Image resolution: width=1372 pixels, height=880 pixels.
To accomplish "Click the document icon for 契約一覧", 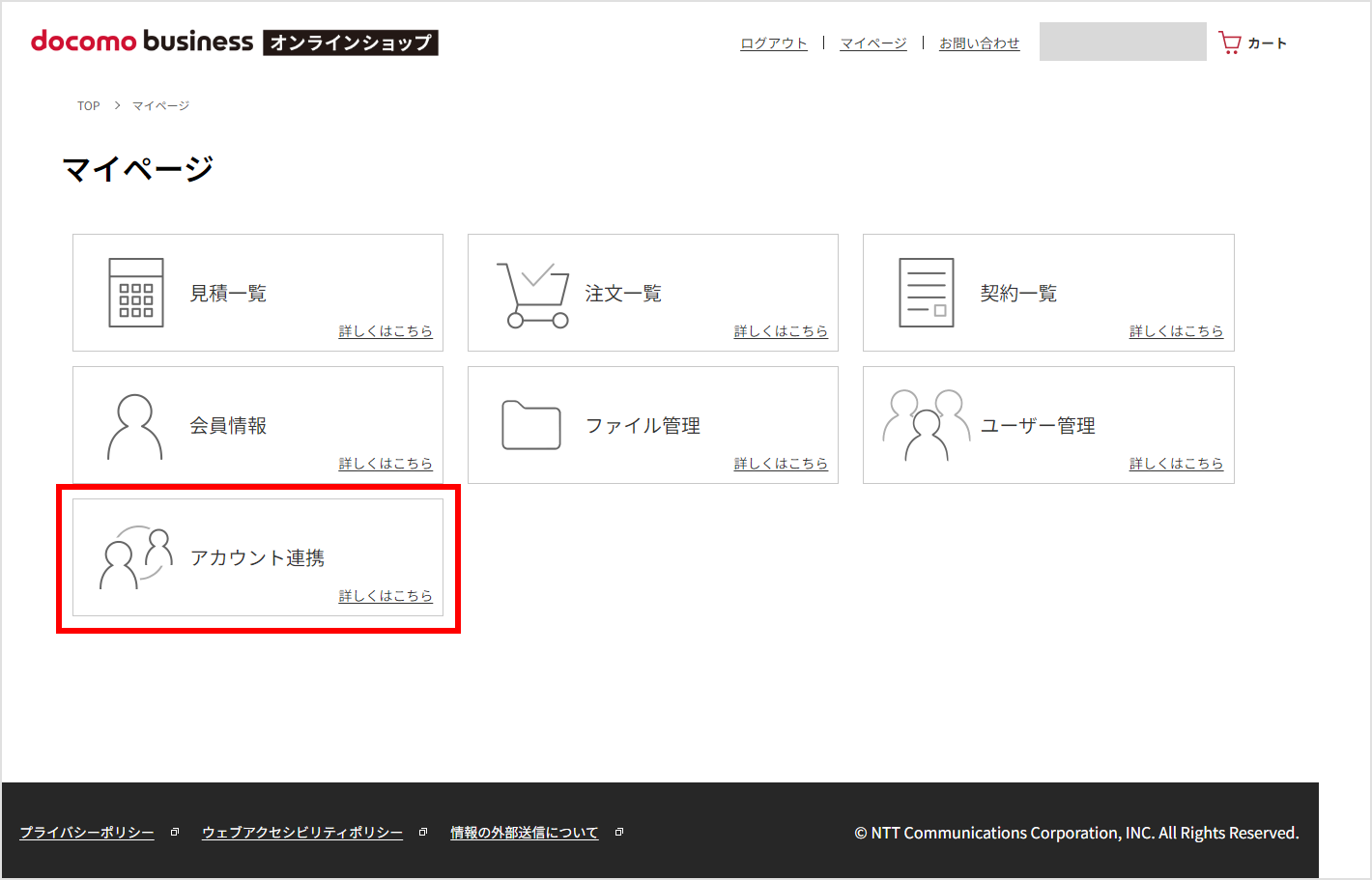I will [927, 293].
